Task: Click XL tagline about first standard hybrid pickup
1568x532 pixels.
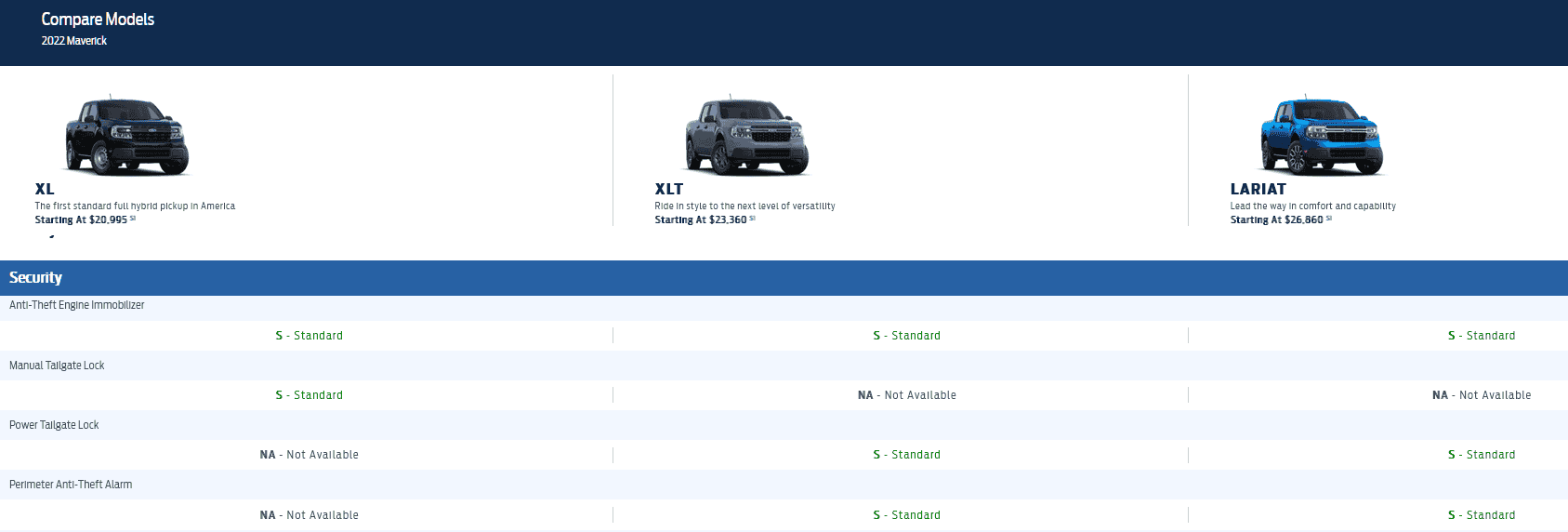Action: coord(135,206)
